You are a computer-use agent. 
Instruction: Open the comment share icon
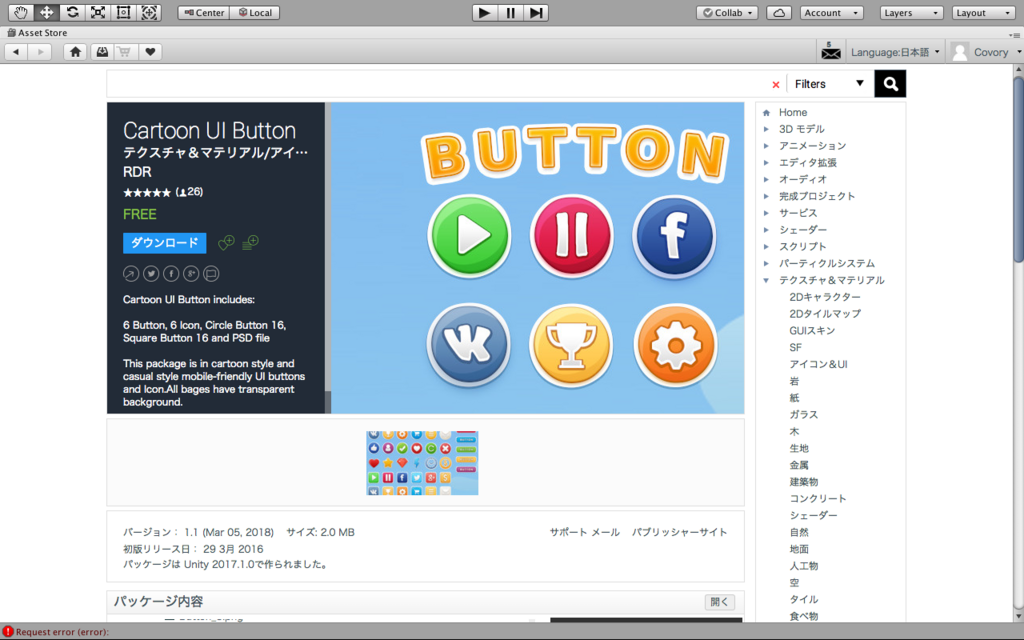[x=211, y=274]
